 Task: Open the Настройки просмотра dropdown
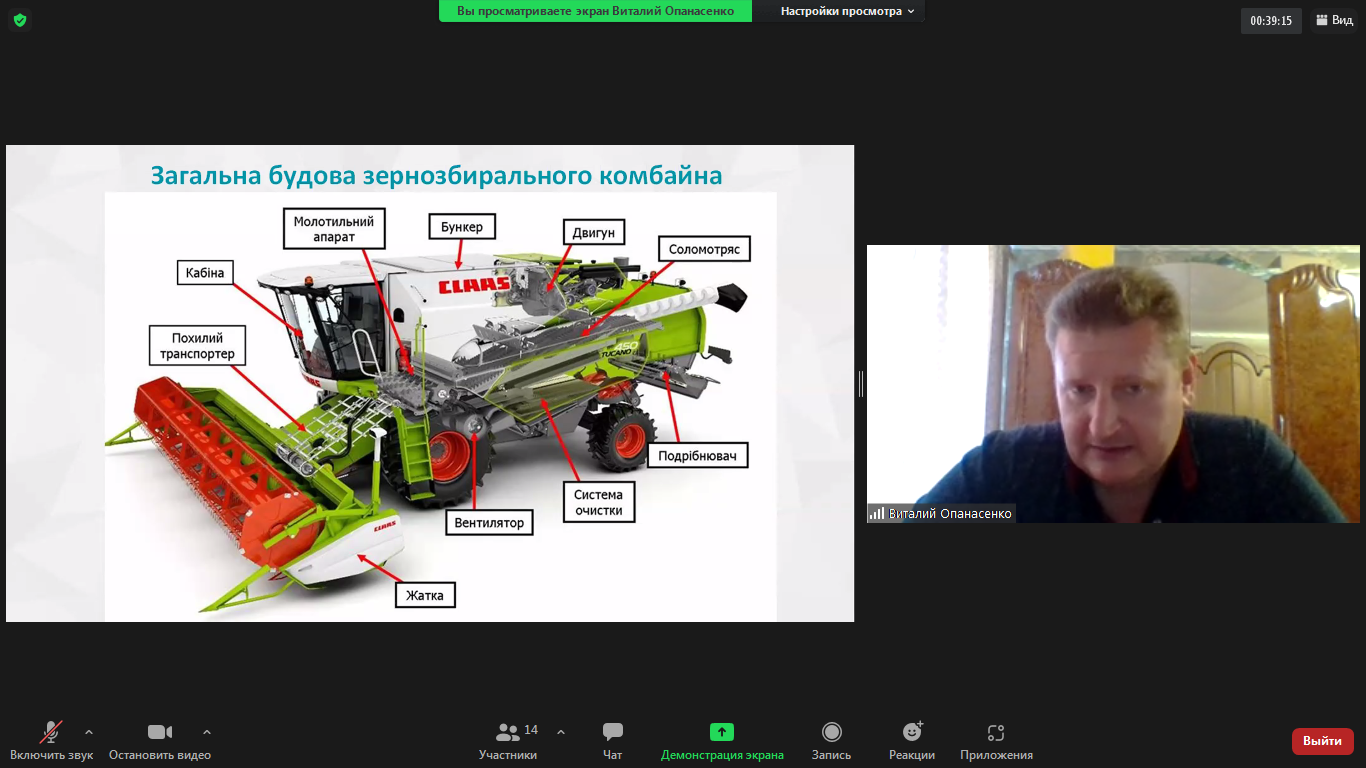(x=847, y=11)
